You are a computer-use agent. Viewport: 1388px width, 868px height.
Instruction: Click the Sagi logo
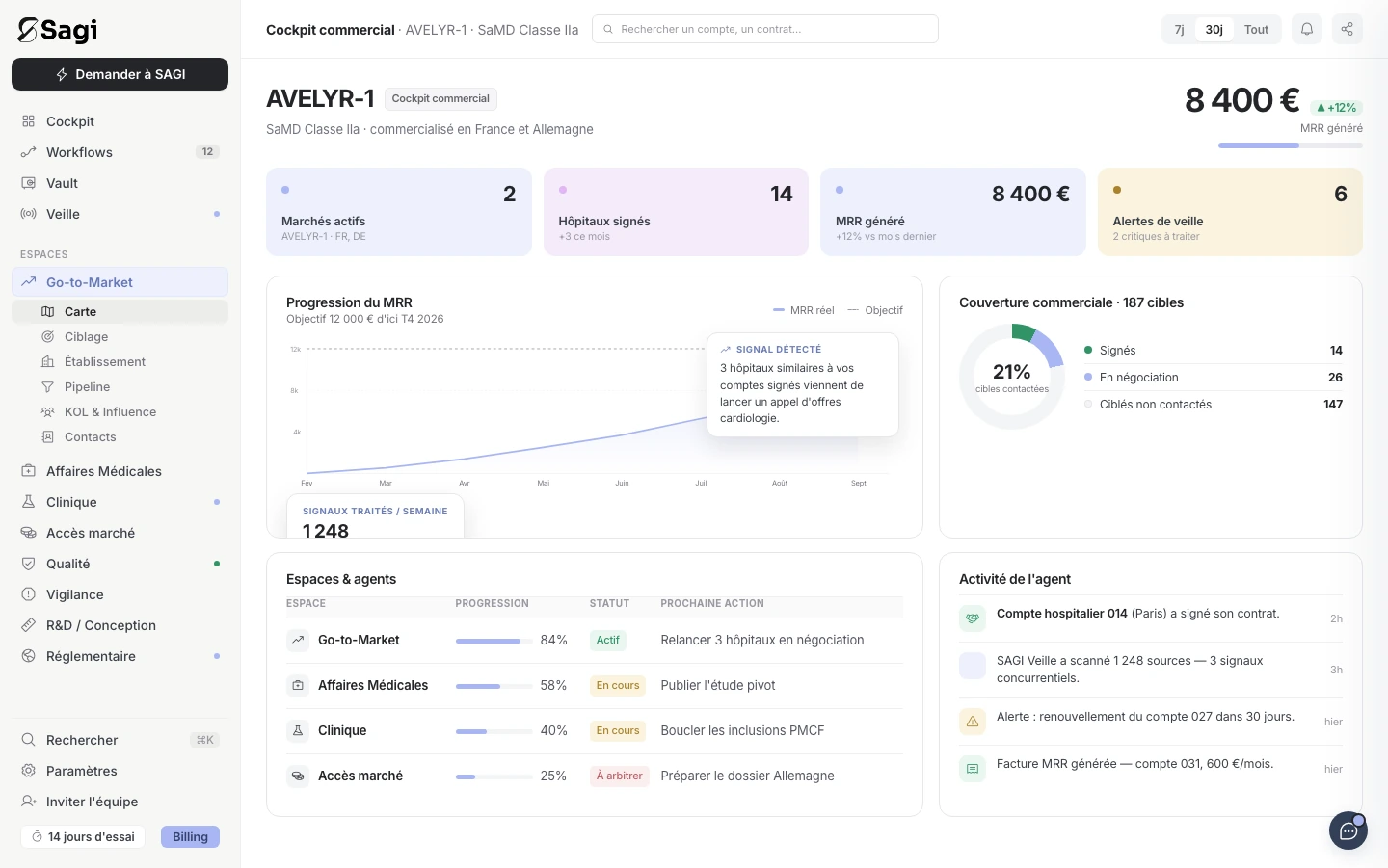(x=58, y=30)
